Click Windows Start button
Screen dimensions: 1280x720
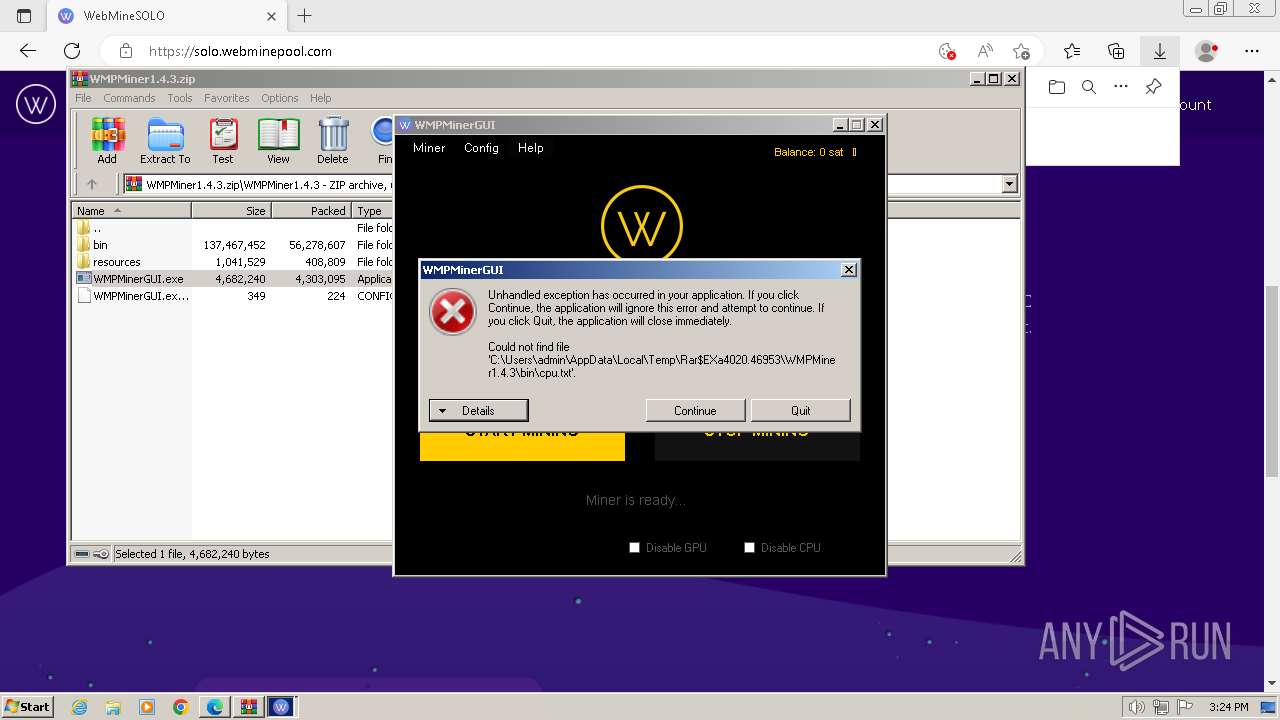point(27,707)
